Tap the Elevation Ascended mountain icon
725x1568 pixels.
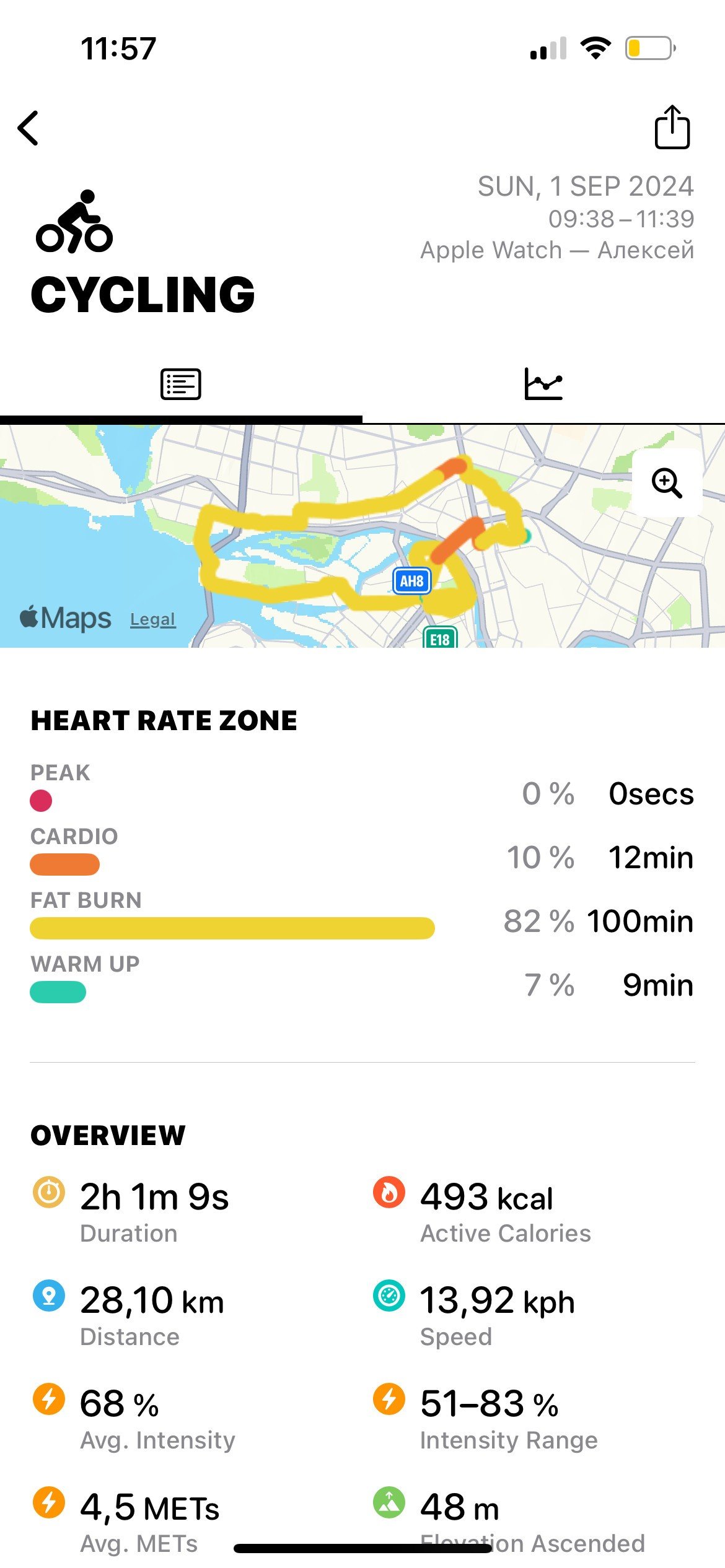[389, 1502]
